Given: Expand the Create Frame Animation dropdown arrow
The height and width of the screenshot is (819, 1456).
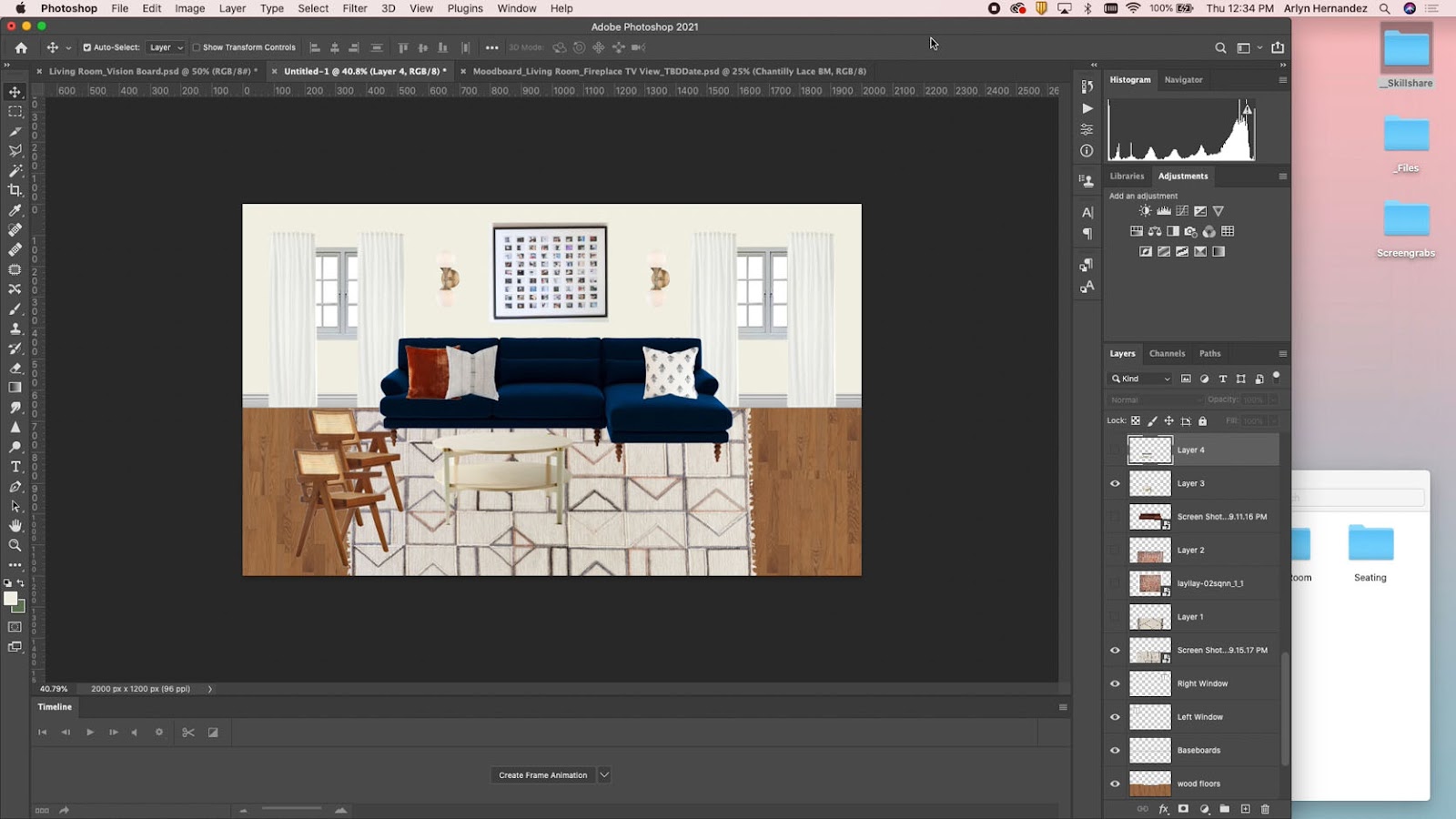Looking at the screenshot, I should click(x=604, y=775).
